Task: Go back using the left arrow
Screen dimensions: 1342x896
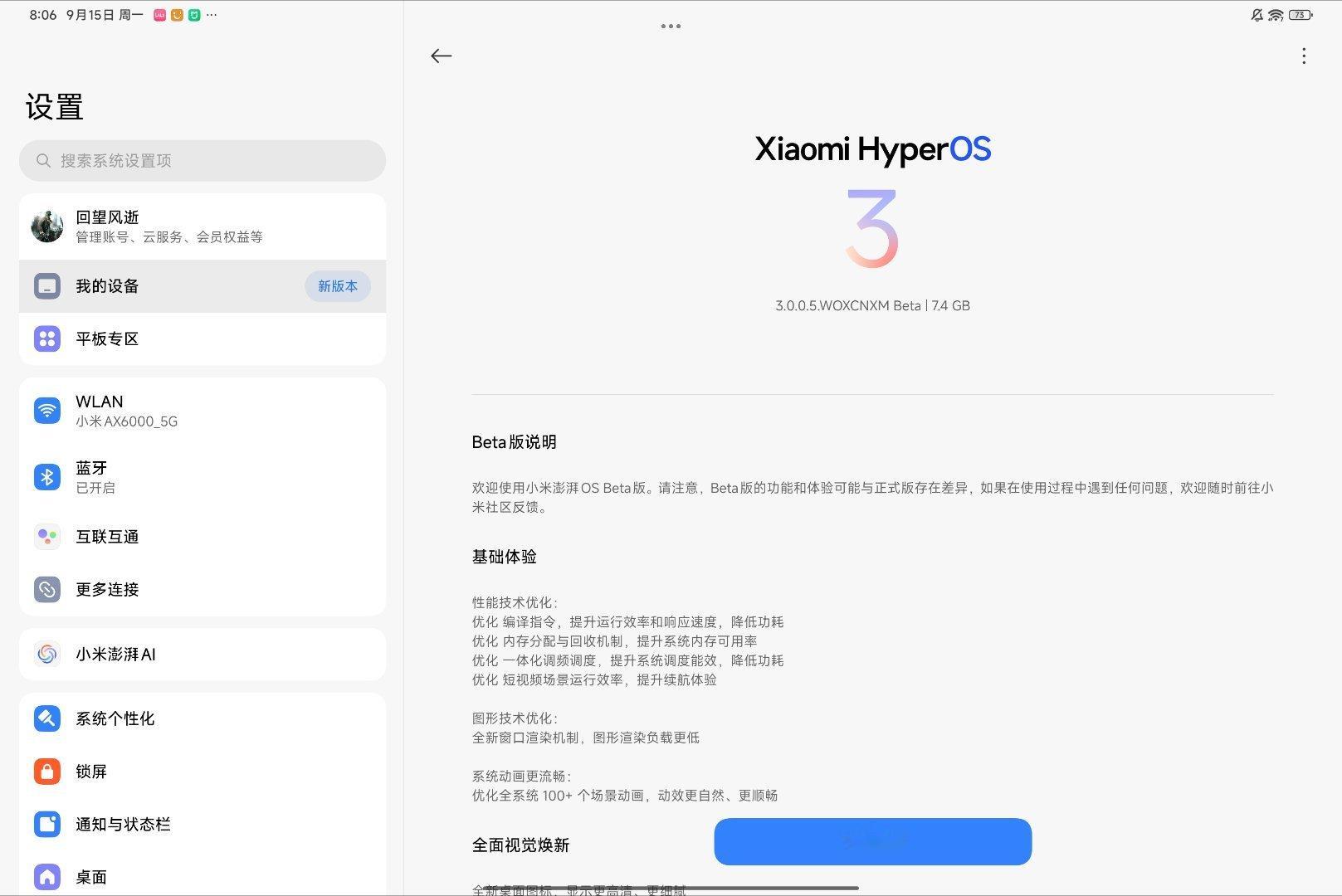Action: (x=441, y=56)
